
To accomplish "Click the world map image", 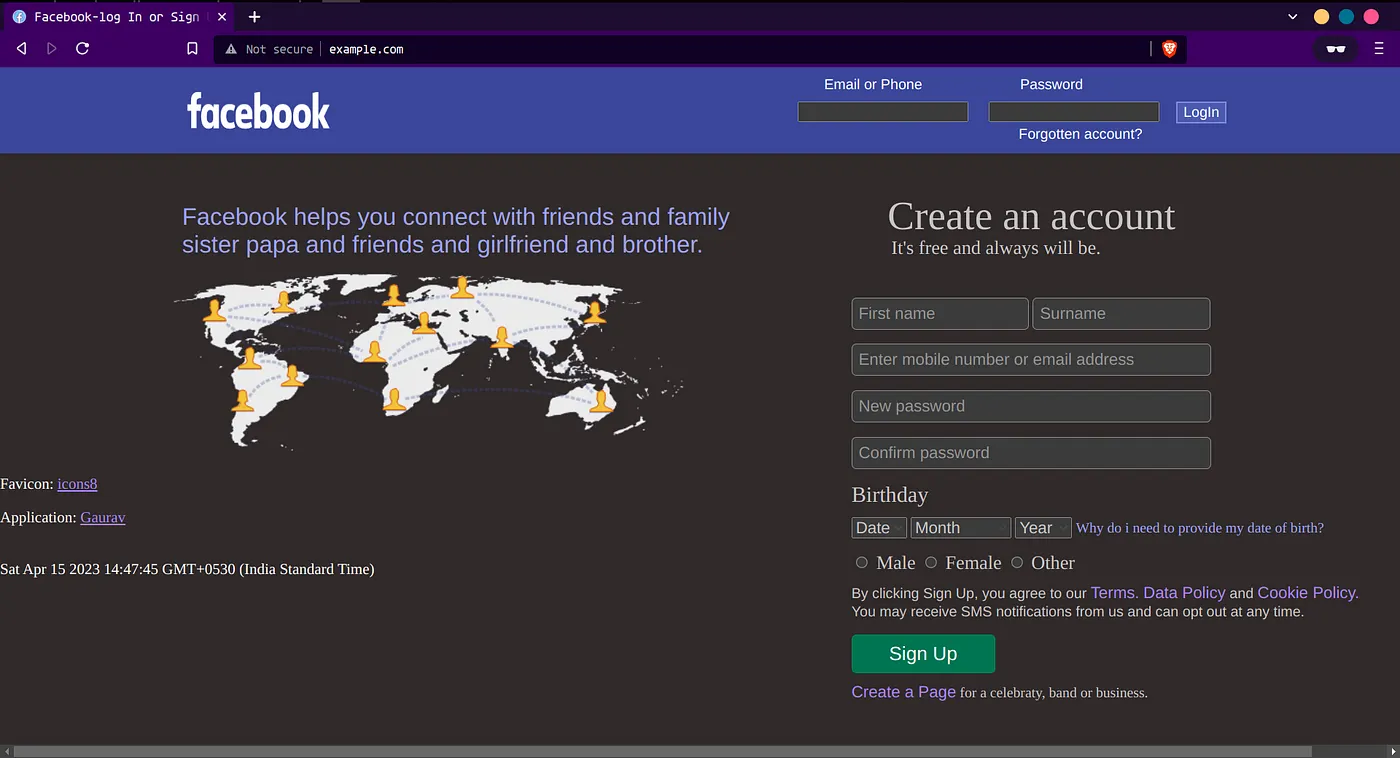I will tap(428, 360).
